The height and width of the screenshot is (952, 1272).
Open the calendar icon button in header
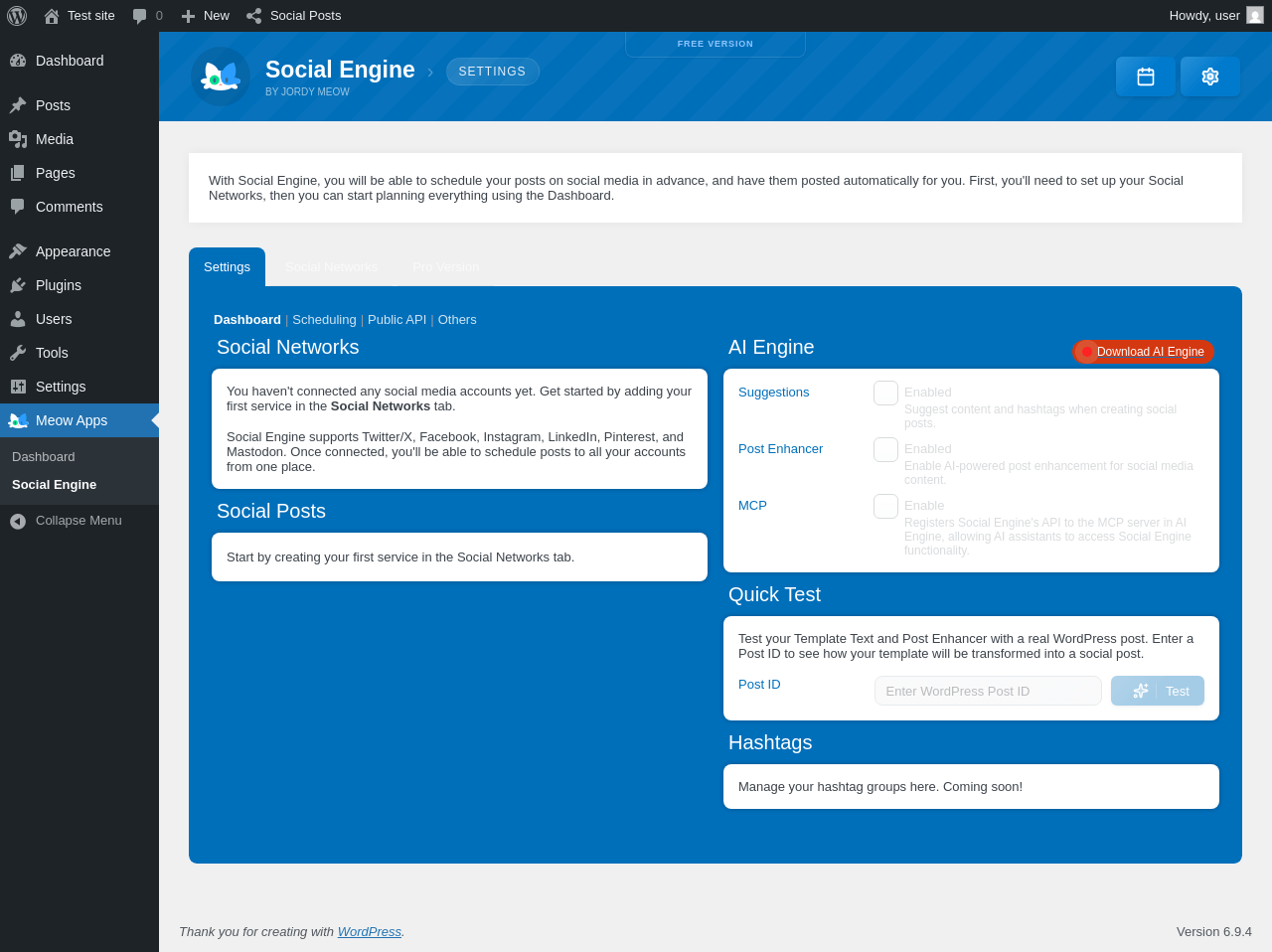pos(1146,77)
